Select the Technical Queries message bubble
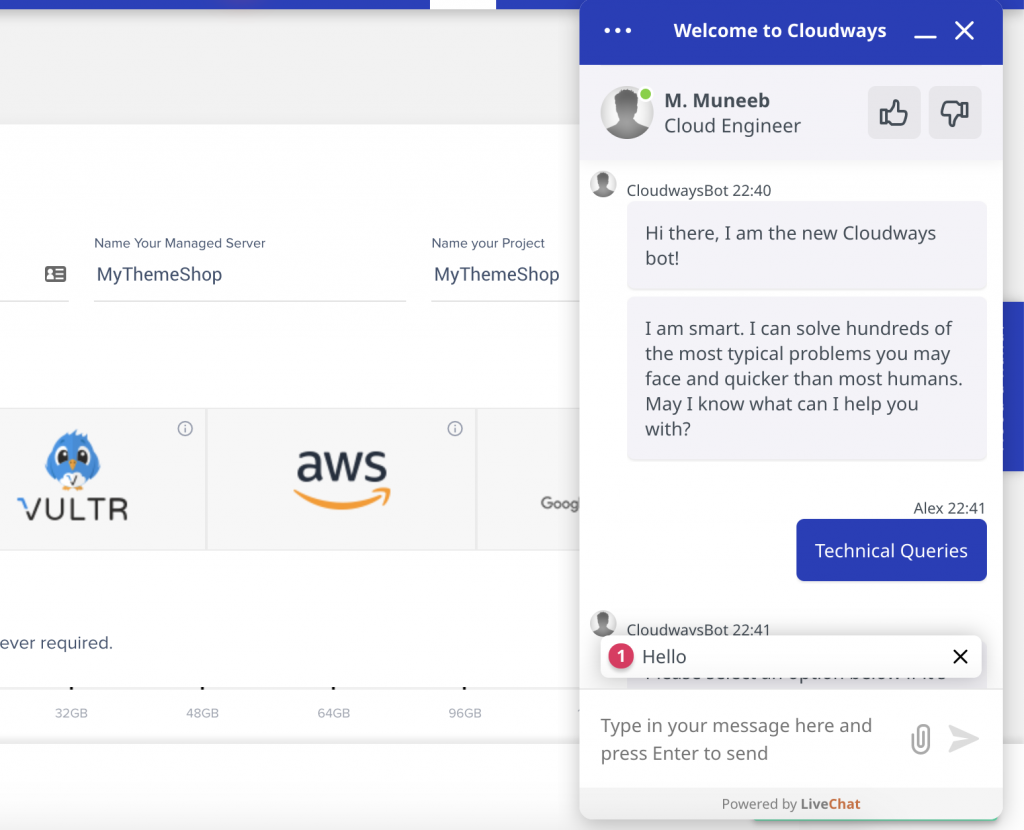The height and width of the screenshot is (830, 1024). pyautogui.click(x=891, y=550)
